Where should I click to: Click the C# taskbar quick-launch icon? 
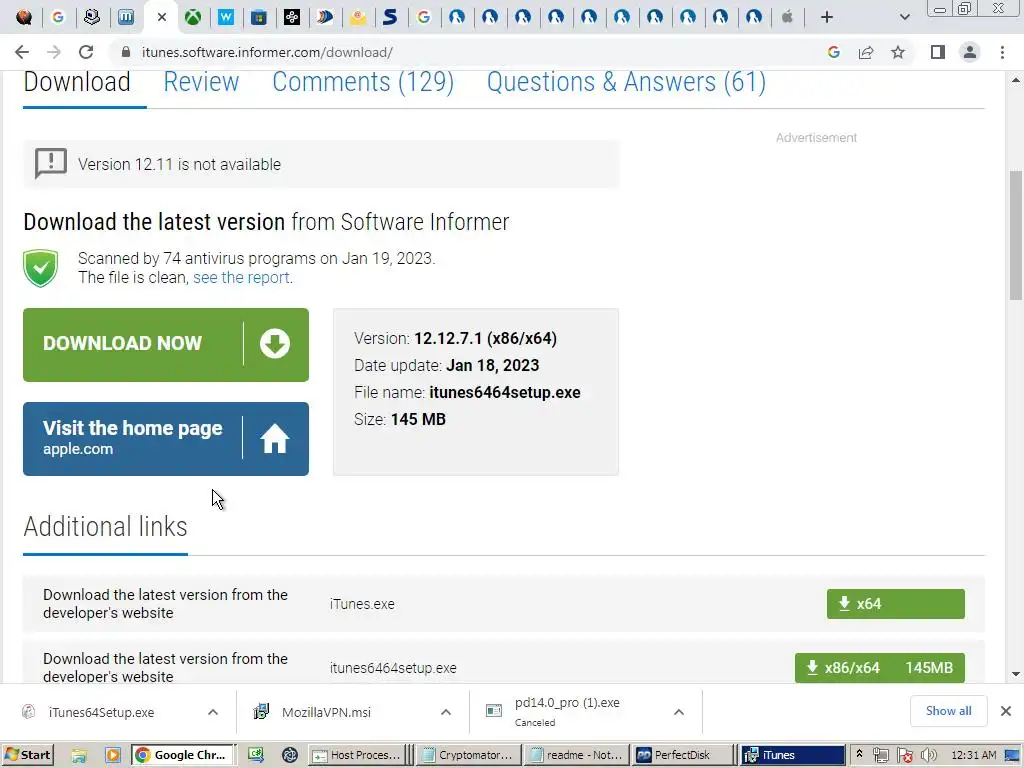(255, 756)
